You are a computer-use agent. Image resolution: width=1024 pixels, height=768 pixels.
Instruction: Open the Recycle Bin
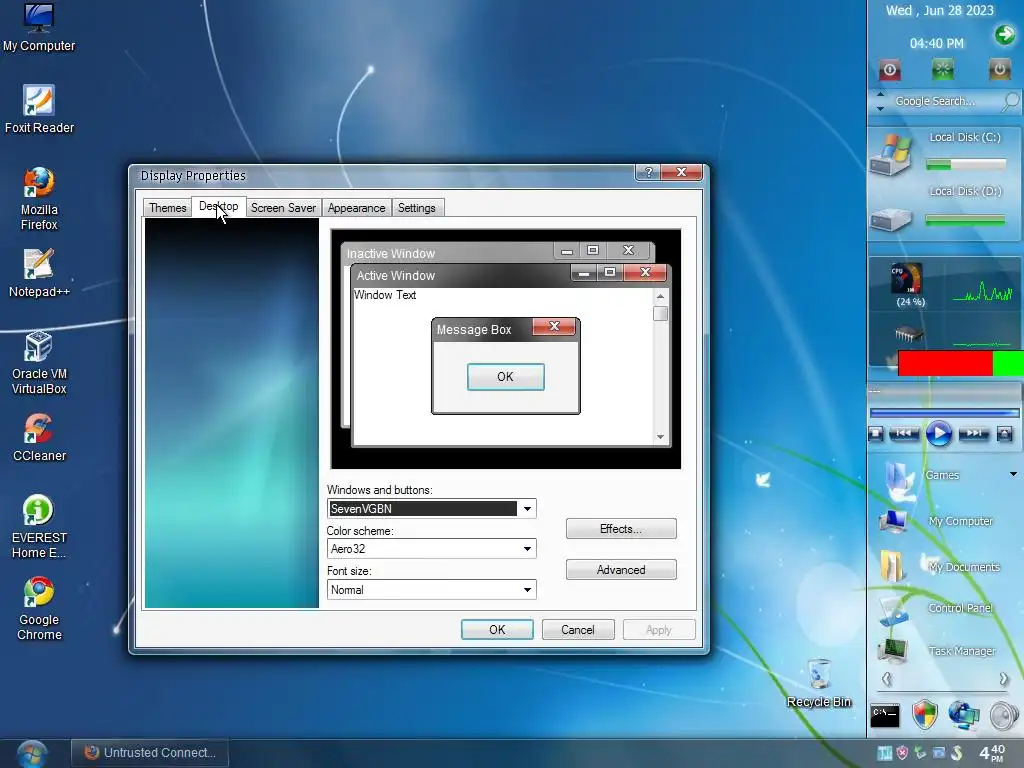pyautogui.click(x=819, y=682)
